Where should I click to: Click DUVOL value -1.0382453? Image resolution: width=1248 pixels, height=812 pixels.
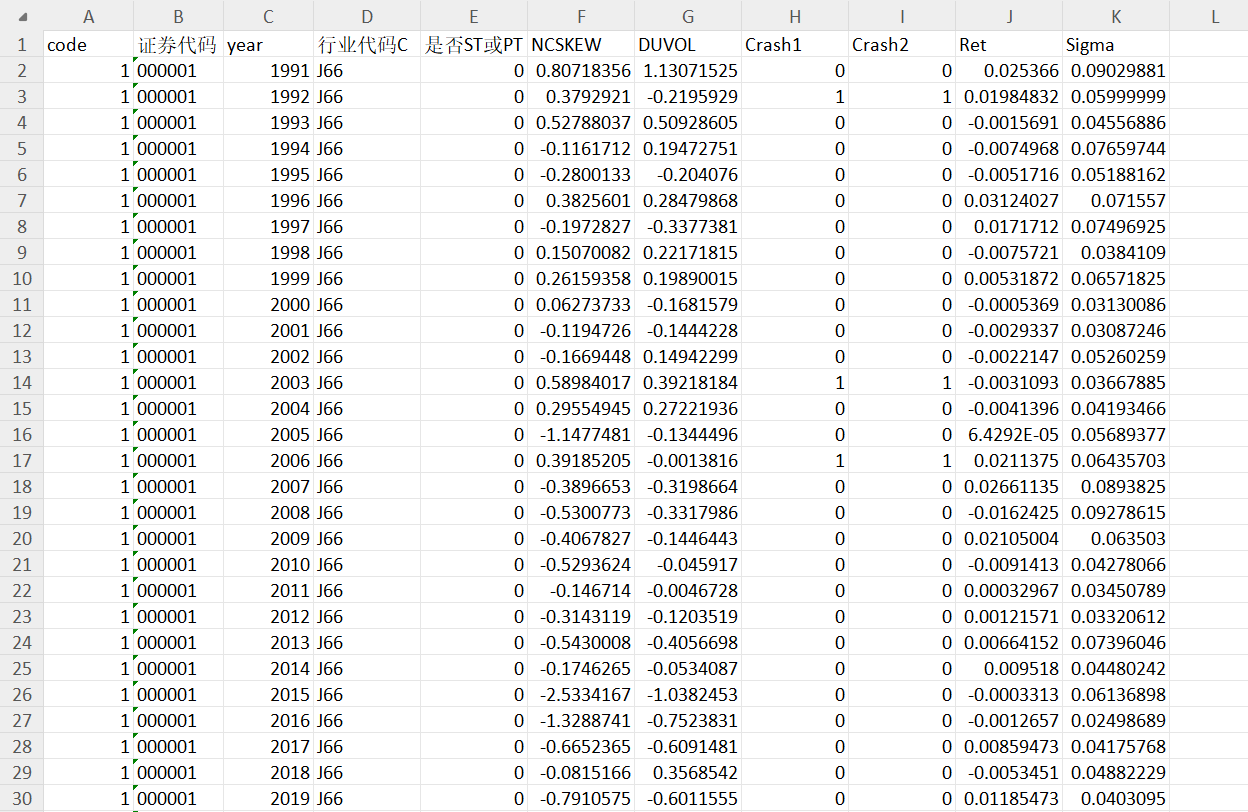point(688,695)
